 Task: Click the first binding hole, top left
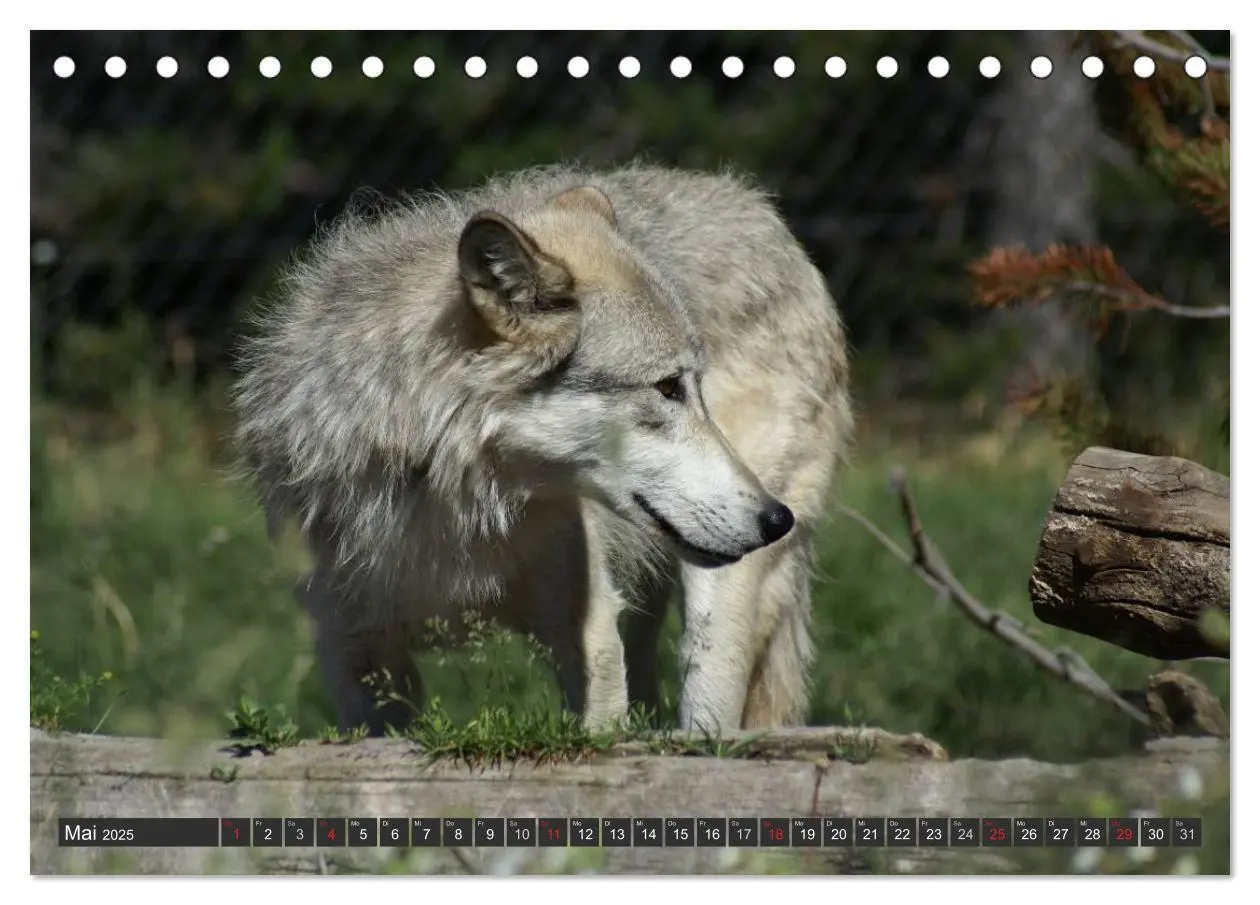pos(64,67)
